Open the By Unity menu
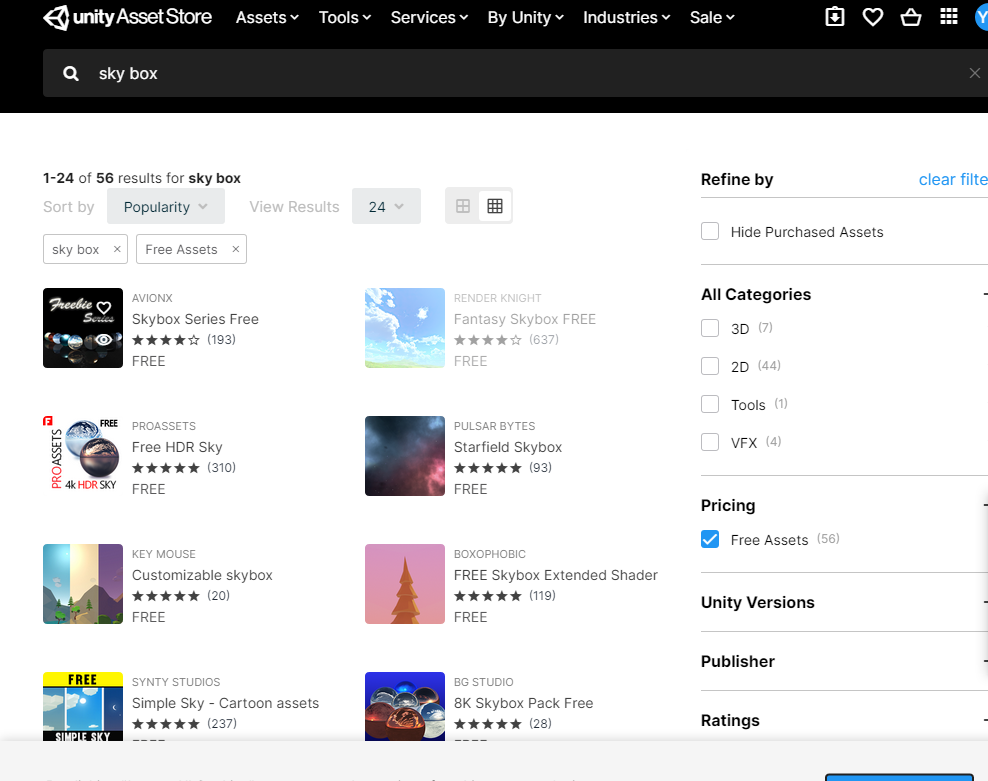Screen dimensions: 988x781 pos(526,18)
